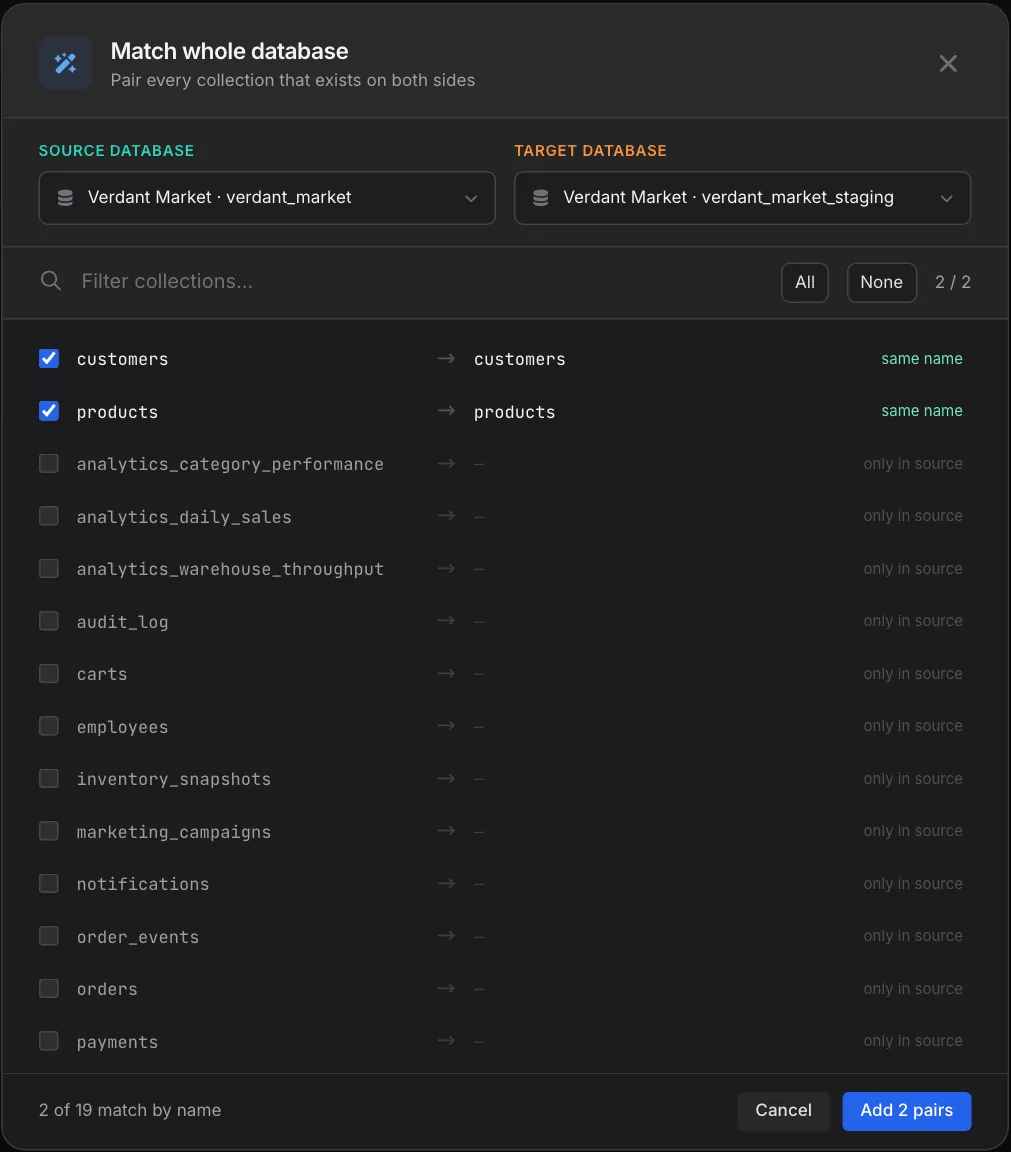Select the source customers collection name
This screenshot has height=1152, width=1011.
[123, 359]
